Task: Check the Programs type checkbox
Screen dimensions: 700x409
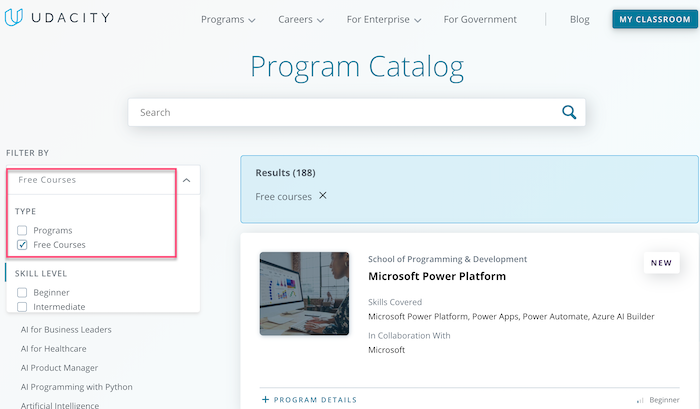Action: click(x=22, y=230)
